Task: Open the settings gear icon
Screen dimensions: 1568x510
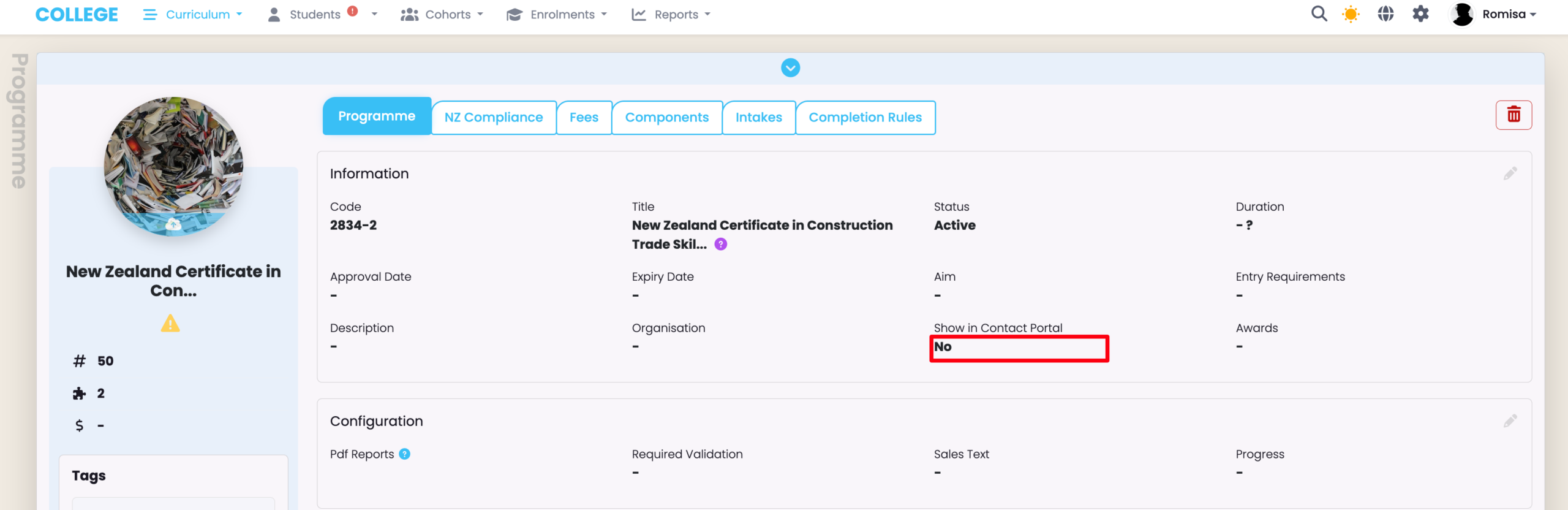Action: coord(1420,14)
